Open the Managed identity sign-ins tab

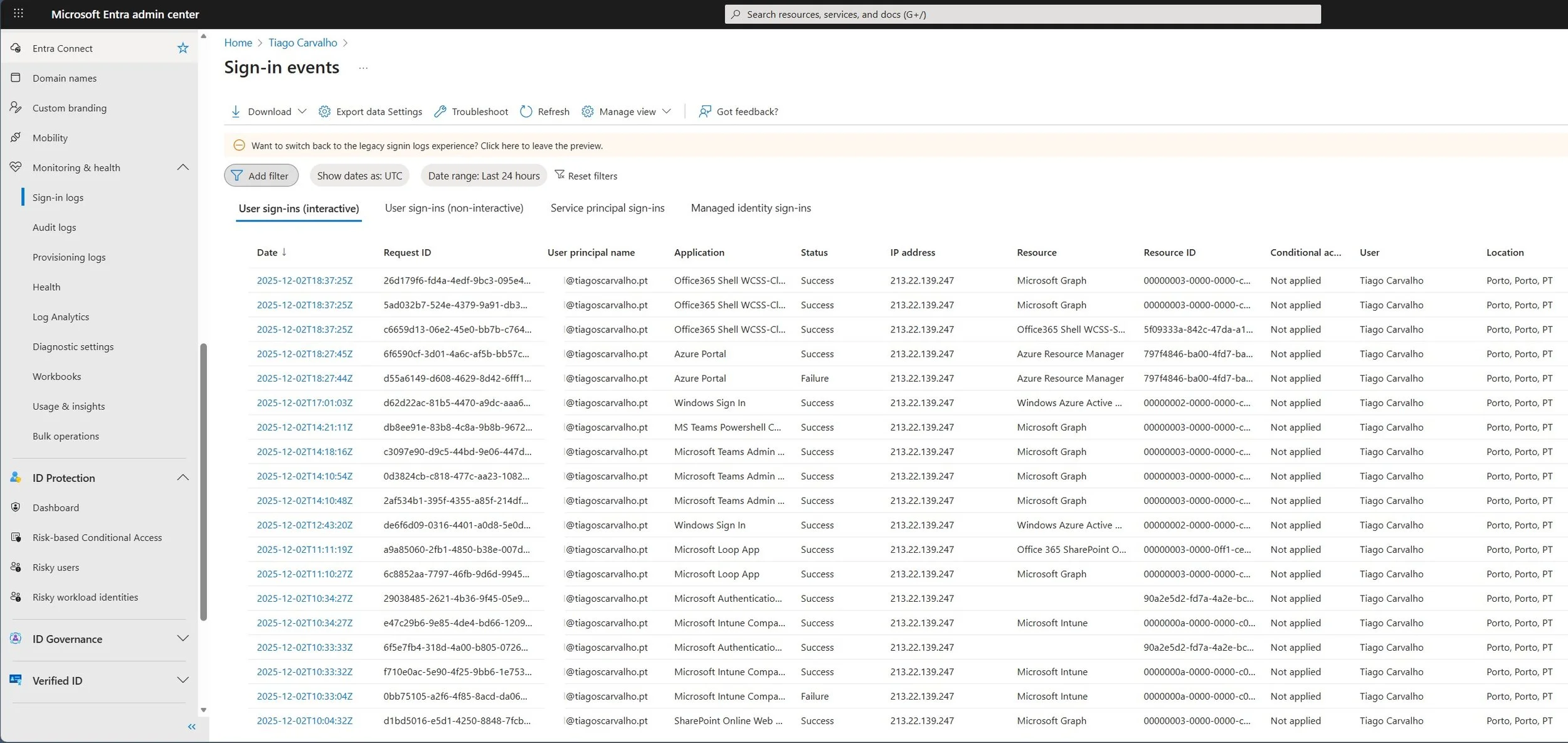(x=750, y=208)
